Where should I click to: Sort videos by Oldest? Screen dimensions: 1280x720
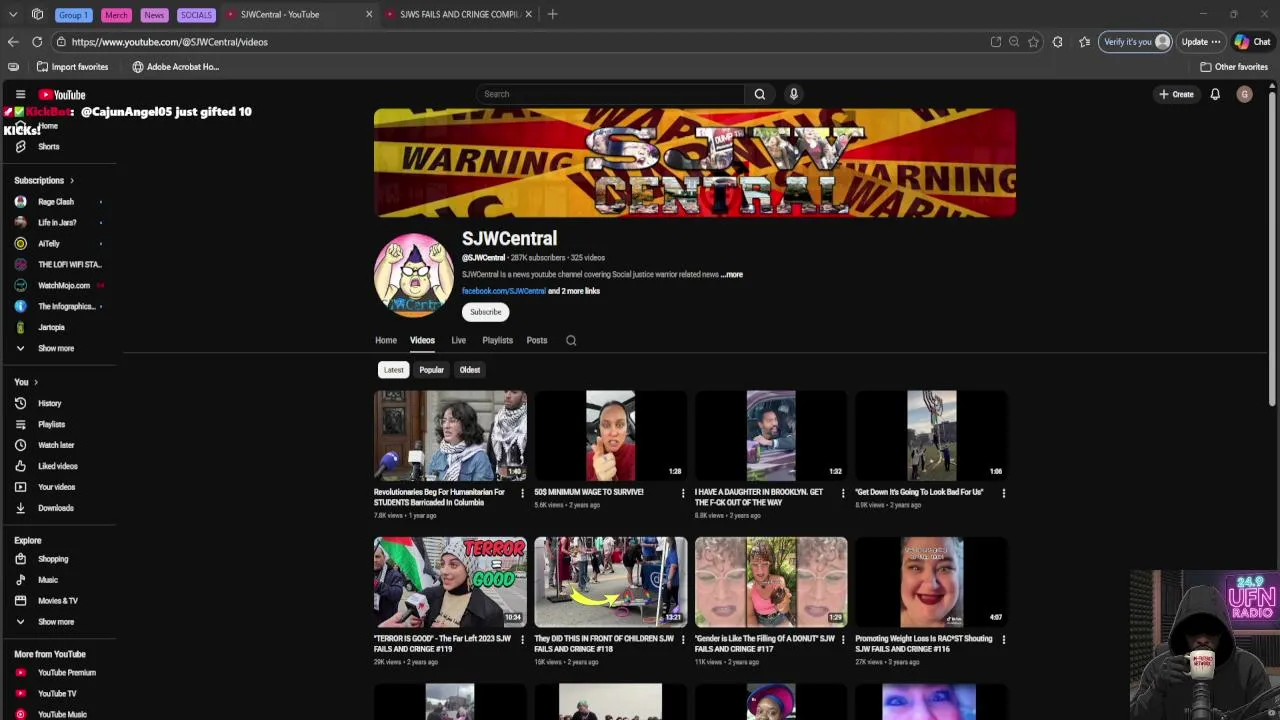point(470,370)
